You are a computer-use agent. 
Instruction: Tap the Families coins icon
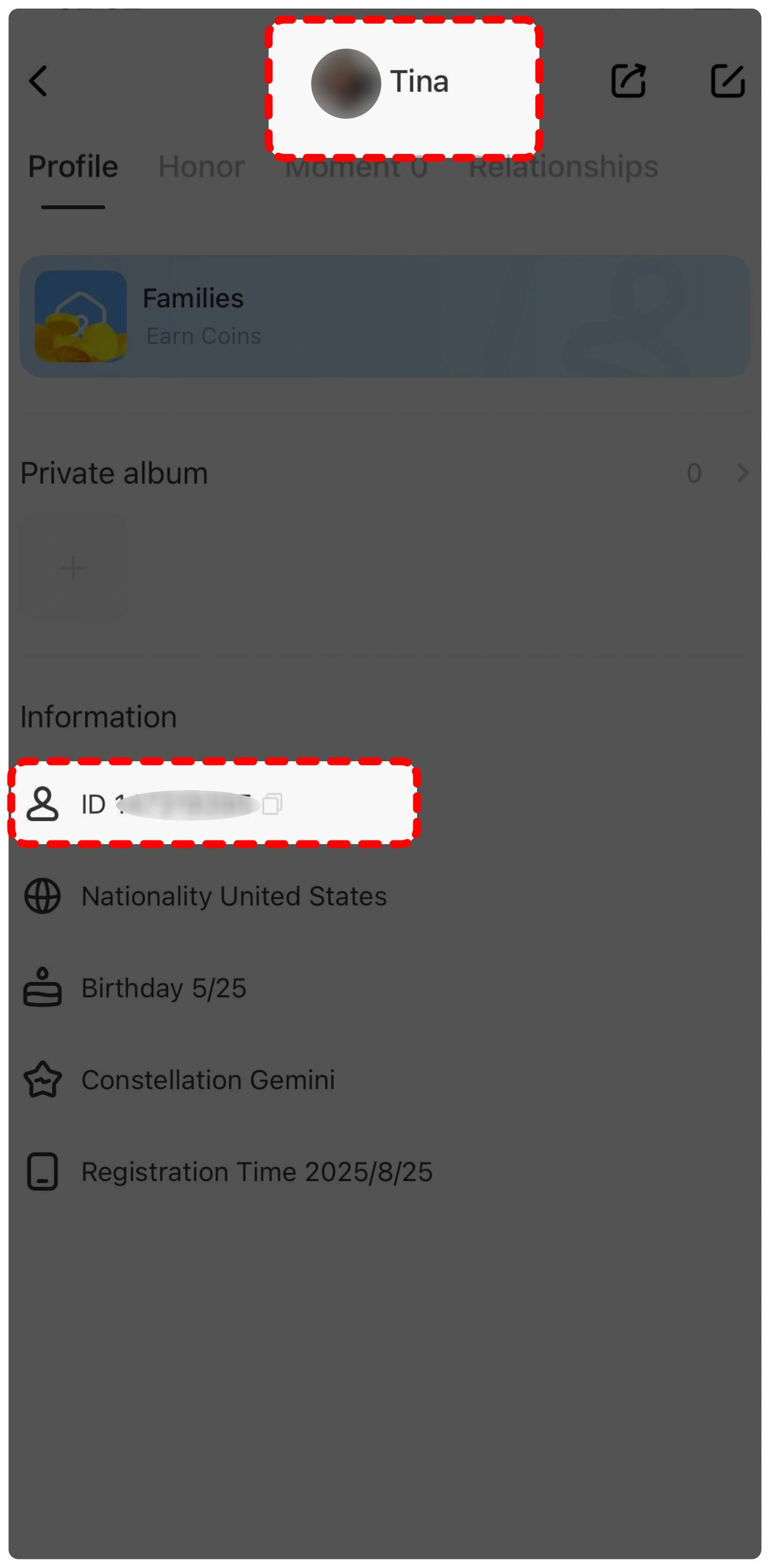click(x=80, y=316)
